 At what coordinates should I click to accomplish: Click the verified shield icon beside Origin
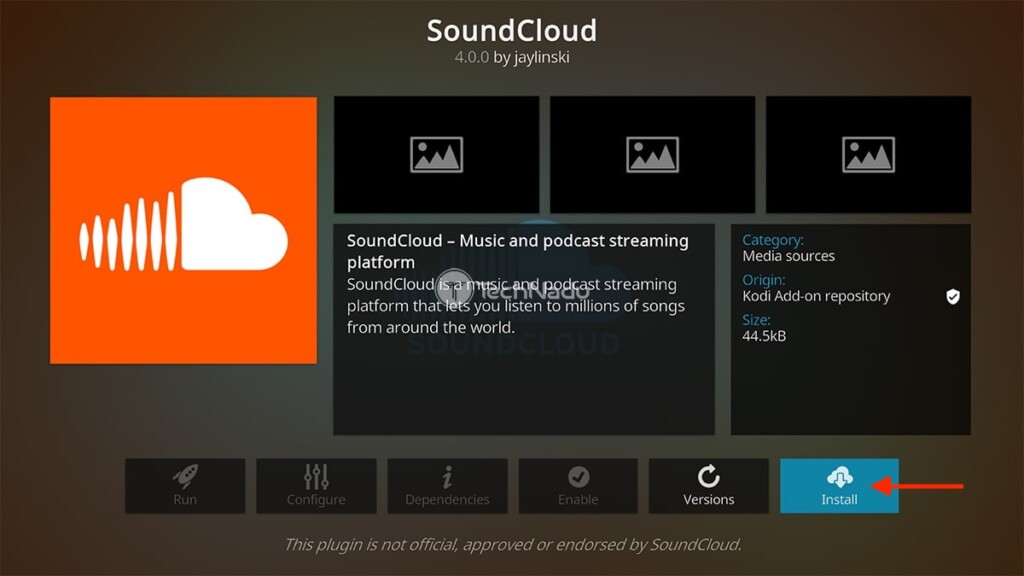click(x=953, y=296)
